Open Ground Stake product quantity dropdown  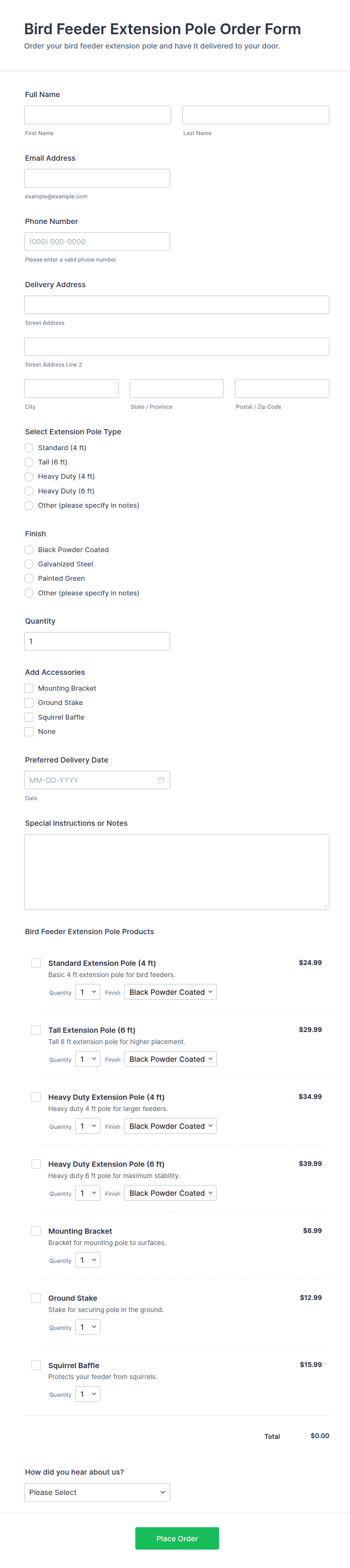coord(88,1327)
